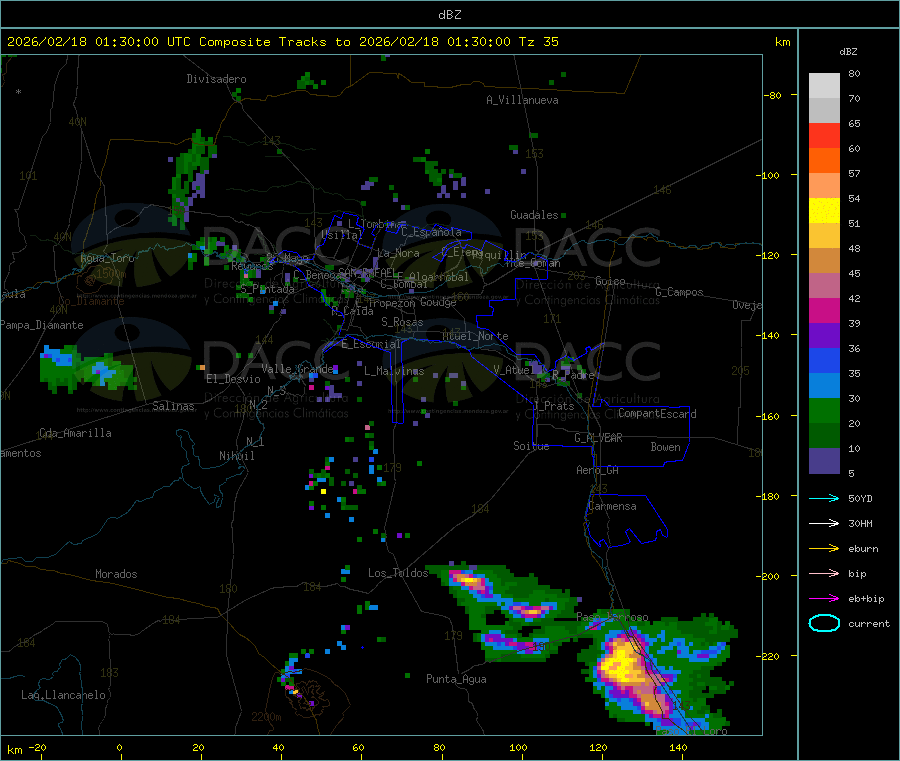Click the Pampa_Diamante map label

[42, 325]
